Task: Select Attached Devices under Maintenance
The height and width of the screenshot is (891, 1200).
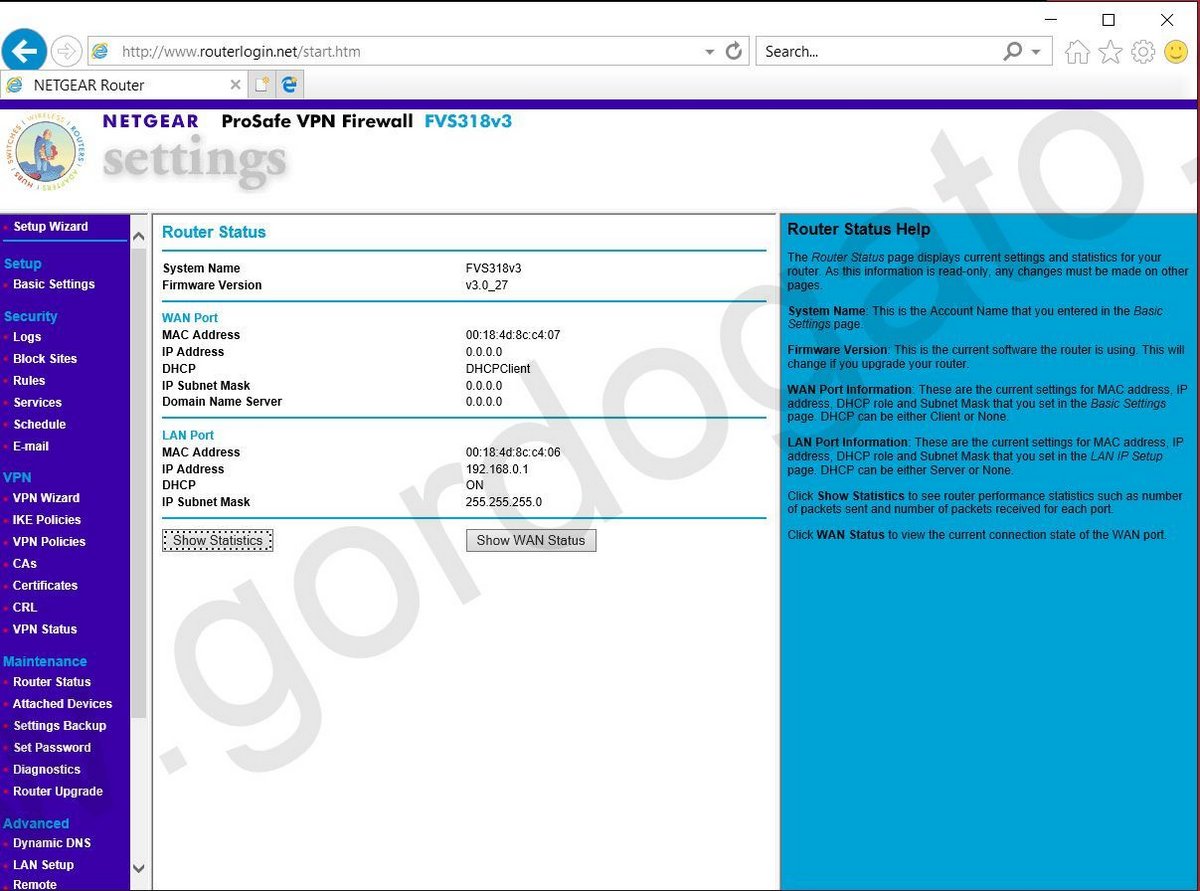Action: pyautogui.click(x=62, y=703)
